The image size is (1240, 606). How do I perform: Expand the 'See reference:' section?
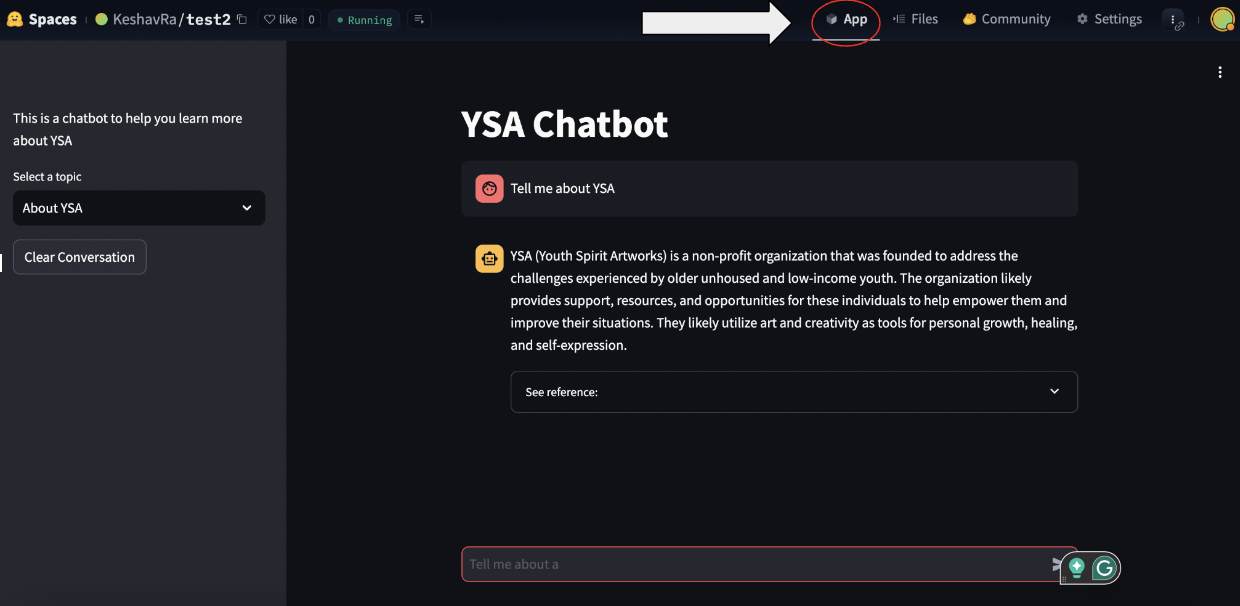coord(794,392)
